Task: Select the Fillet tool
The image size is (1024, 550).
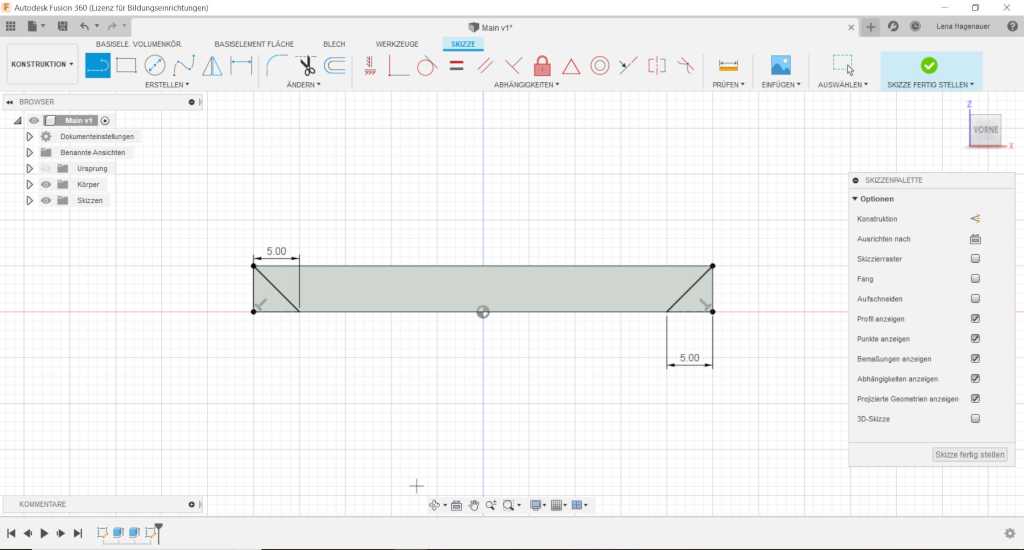Action: click(277, 65)
